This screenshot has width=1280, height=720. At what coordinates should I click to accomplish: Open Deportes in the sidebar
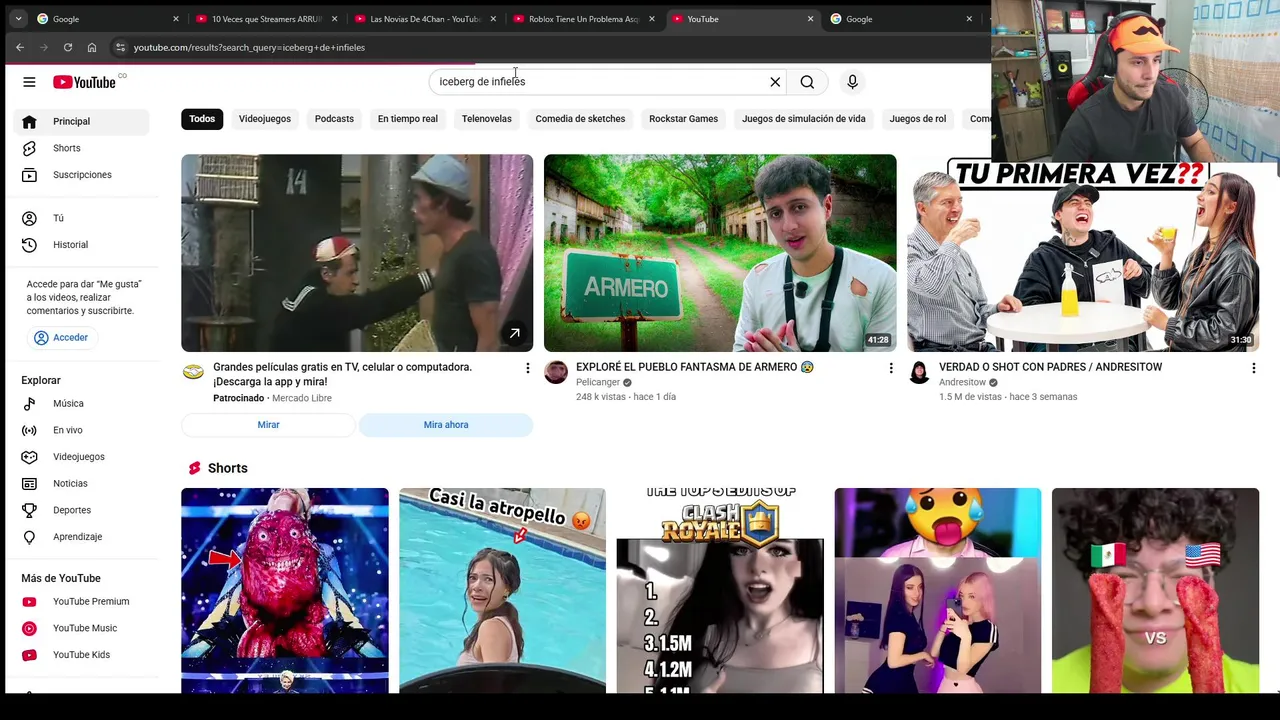(82, 510)
